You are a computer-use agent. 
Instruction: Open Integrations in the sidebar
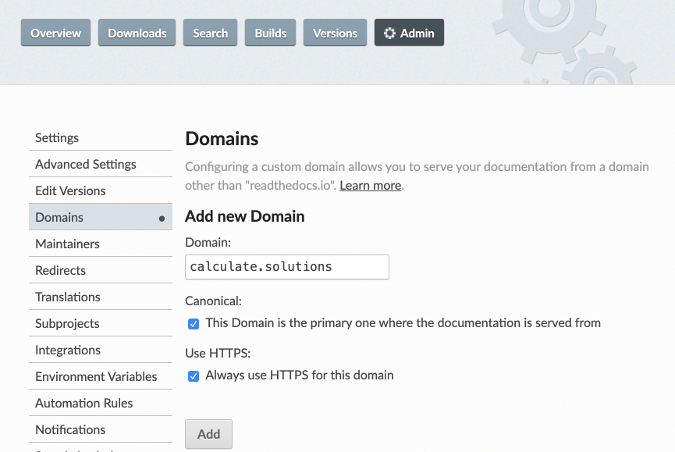(100, 350)
